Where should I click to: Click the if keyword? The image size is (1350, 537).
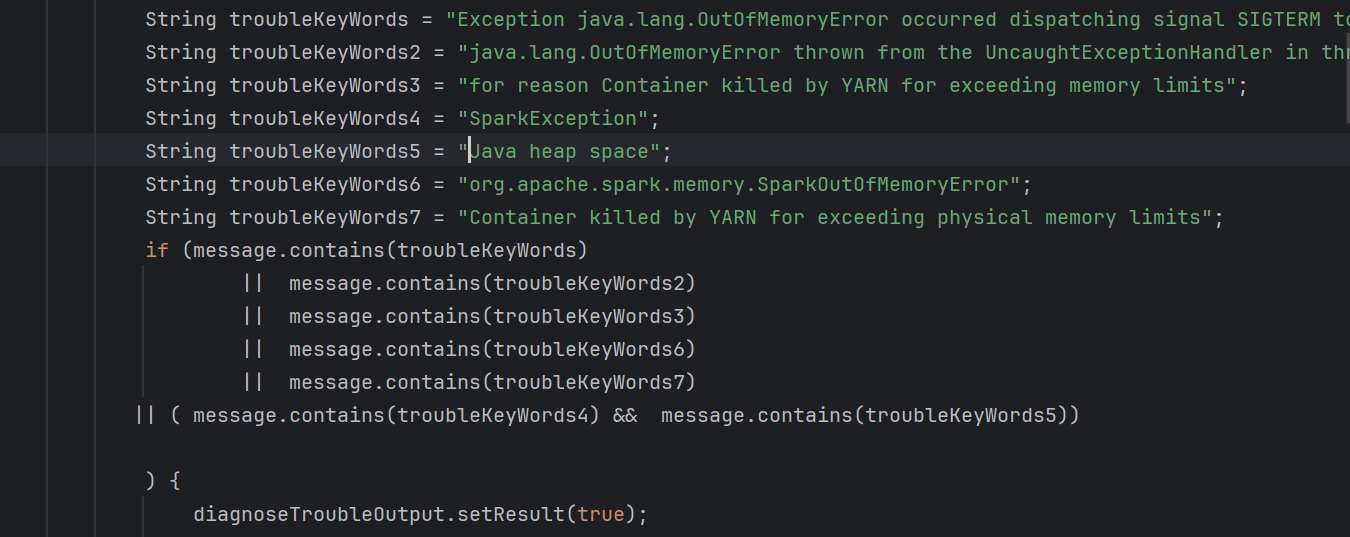pos(157,250)
